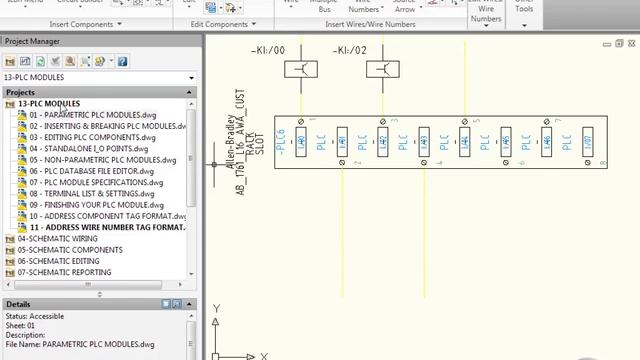Expand the Insert Components panel arrow
The width and height of the screenshot is (640, 360).
pos(119,24)
